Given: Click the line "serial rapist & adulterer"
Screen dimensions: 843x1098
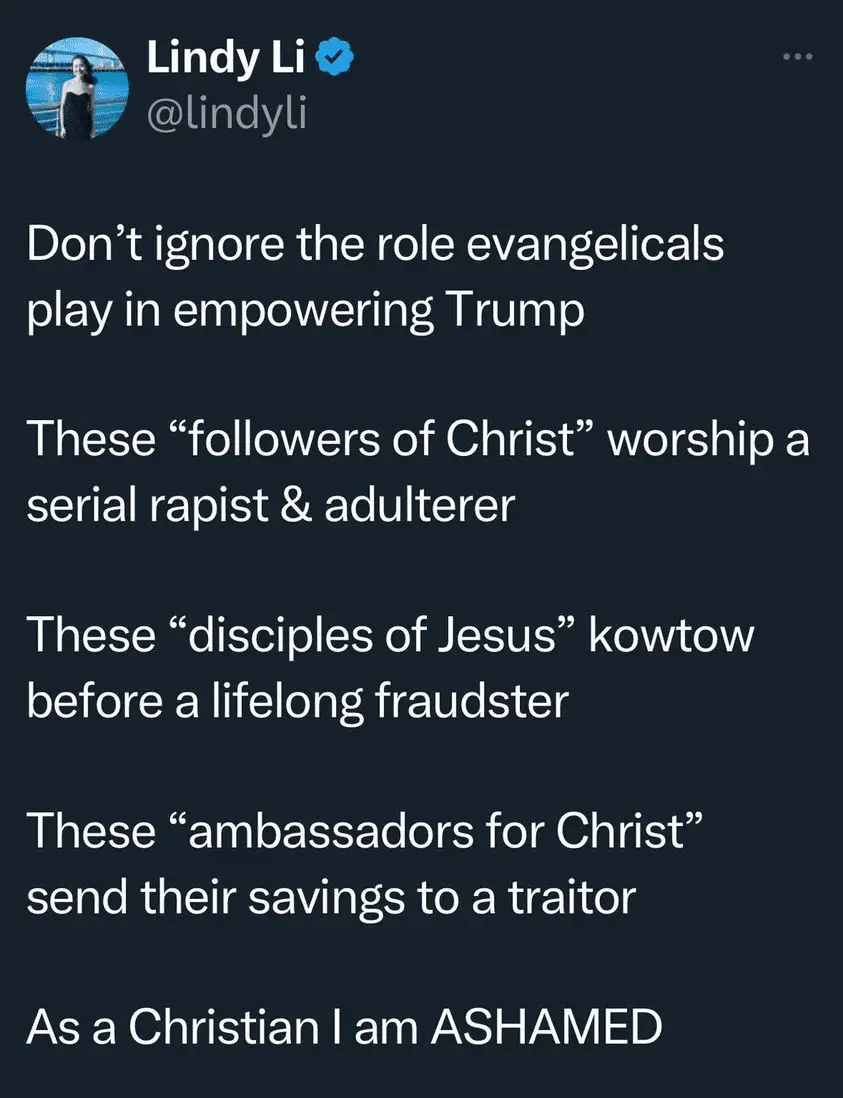Looking at the screenshot, I should 269,506.
